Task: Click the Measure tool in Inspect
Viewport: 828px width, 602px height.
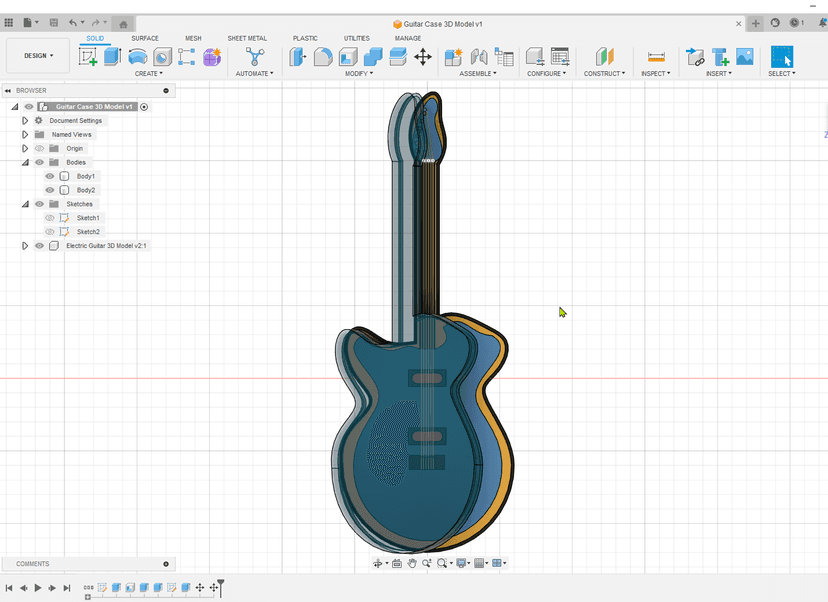Action: tap(656, 57)
